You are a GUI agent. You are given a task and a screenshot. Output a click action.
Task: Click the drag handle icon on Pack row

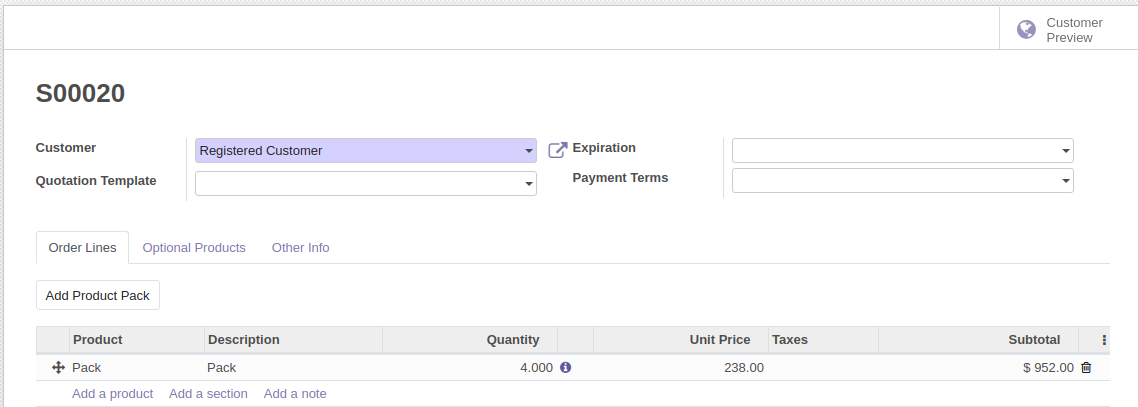pyautogui.click(x=59, y=368)
